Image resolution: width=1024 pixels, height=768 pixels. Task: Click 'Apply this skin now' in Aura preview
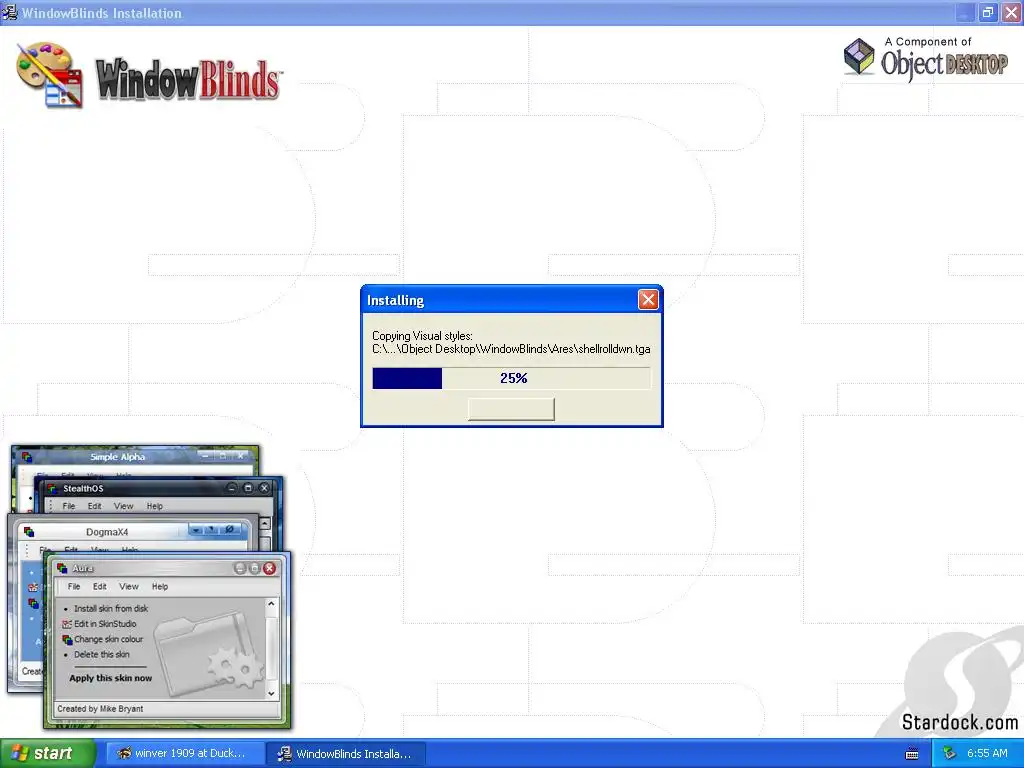pyautogui.click(x=110, y=678)
